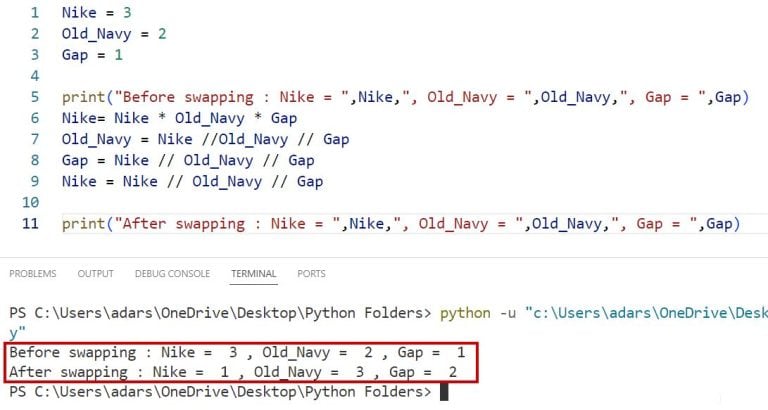This screenshot has height=410, width=768.
Task: Click 'Before swapping' terminal output line
Action: [237, 352]
